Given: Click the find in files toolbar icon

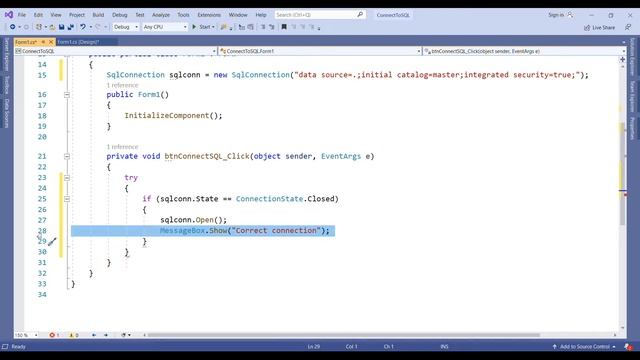Looking at the screenshot, I should [x=224, y=27].
